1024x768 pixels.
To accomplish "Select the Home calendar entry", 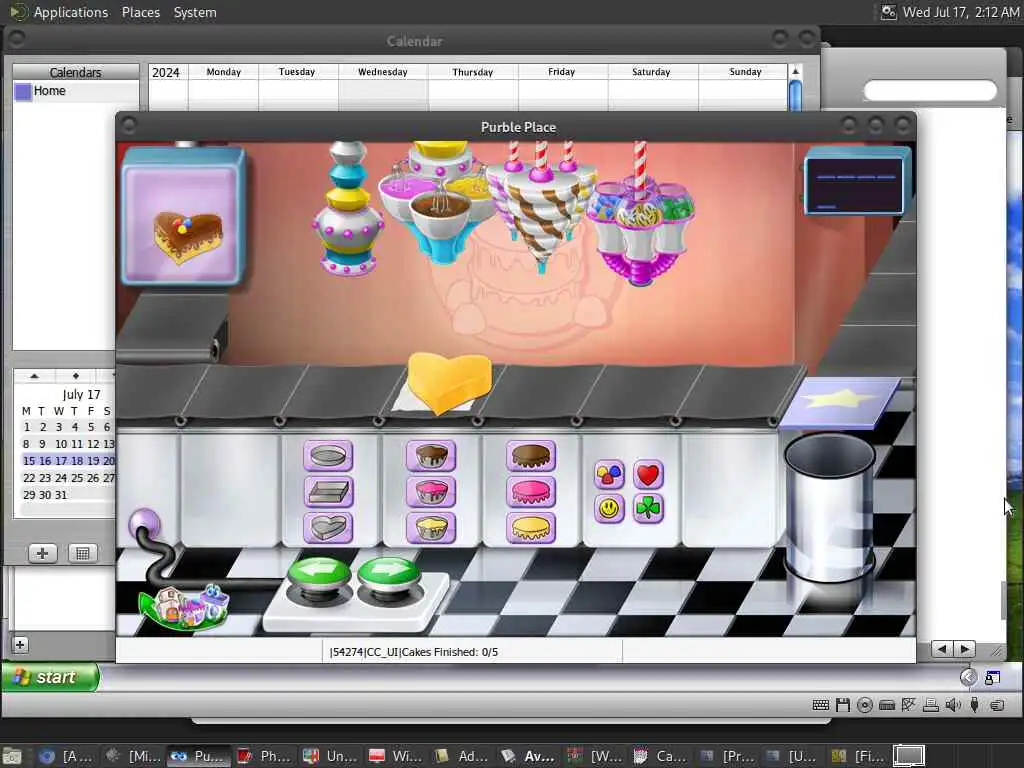I will click(50, 91).
